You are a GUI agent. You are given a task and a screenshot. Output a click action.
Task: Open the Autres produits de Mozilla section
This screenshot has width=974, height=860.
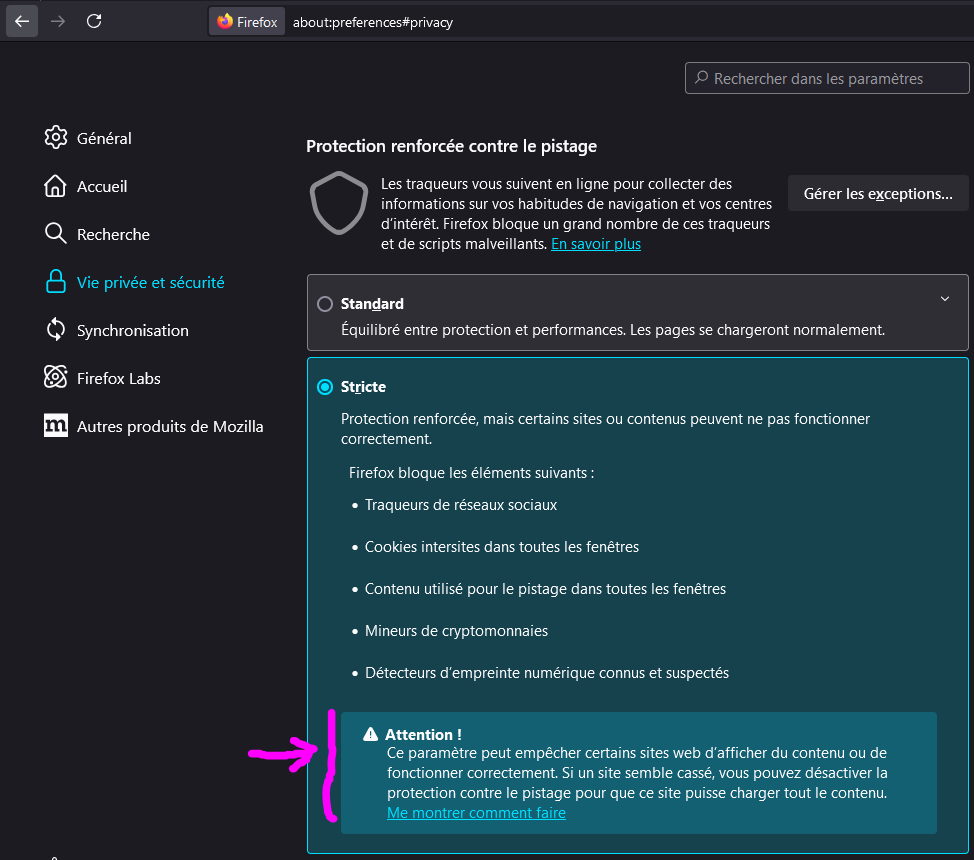170,426
